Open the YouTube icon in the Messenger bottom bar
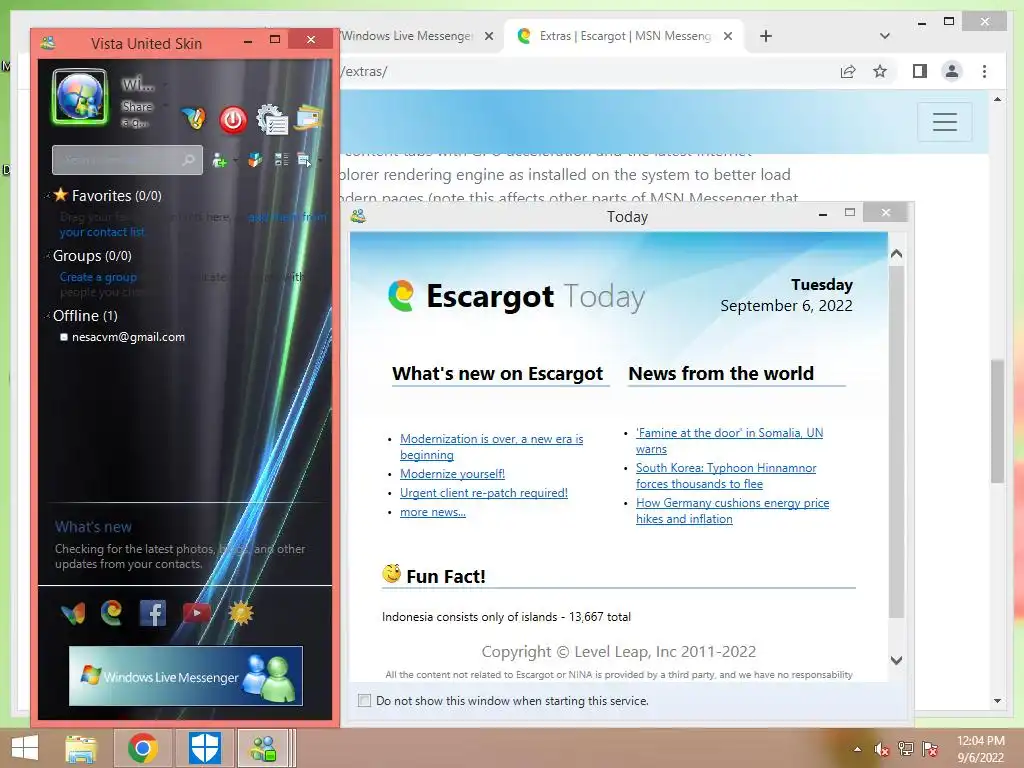The width and height of the screenshot is (1024, 768). pos(197,613)
